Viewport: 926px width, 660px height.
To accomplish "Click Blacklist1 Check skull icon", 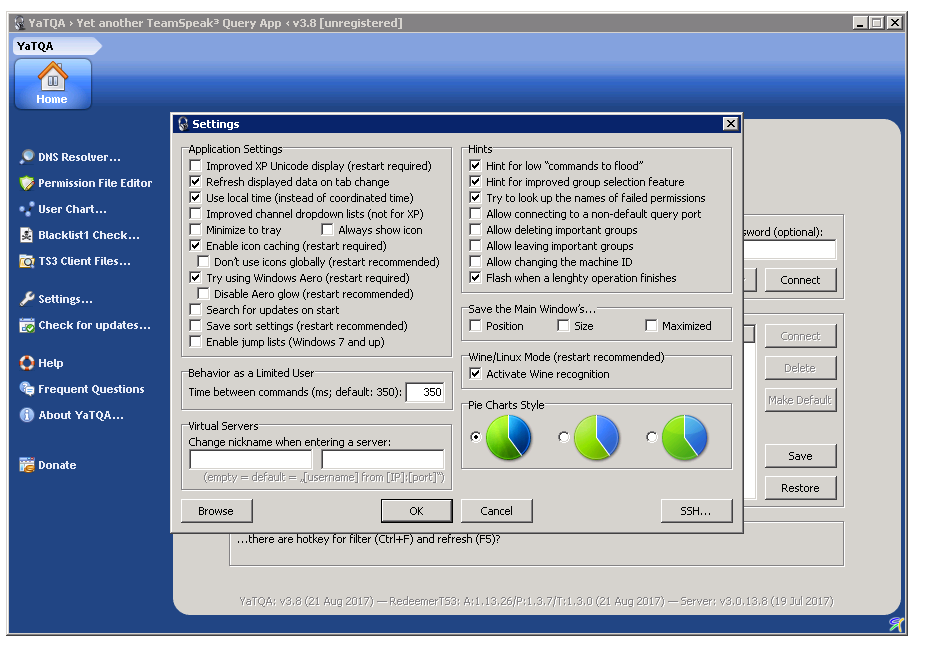I will pos(27,235).
